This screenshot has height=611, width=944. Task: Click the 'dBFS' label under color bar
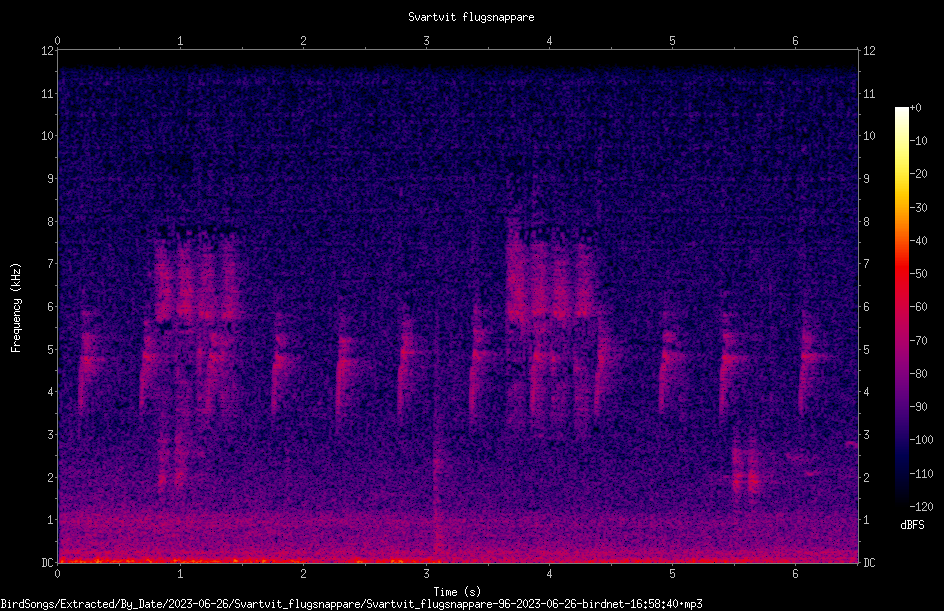[x=912, y=525]
